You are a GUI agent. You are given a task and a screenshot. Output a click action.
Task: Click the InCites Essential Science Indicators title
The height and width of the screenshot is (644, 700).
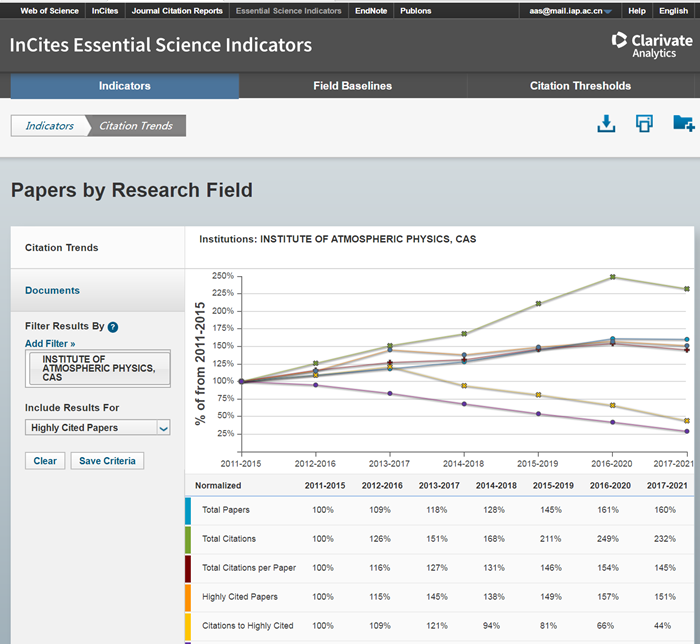(x=161, y=45)
